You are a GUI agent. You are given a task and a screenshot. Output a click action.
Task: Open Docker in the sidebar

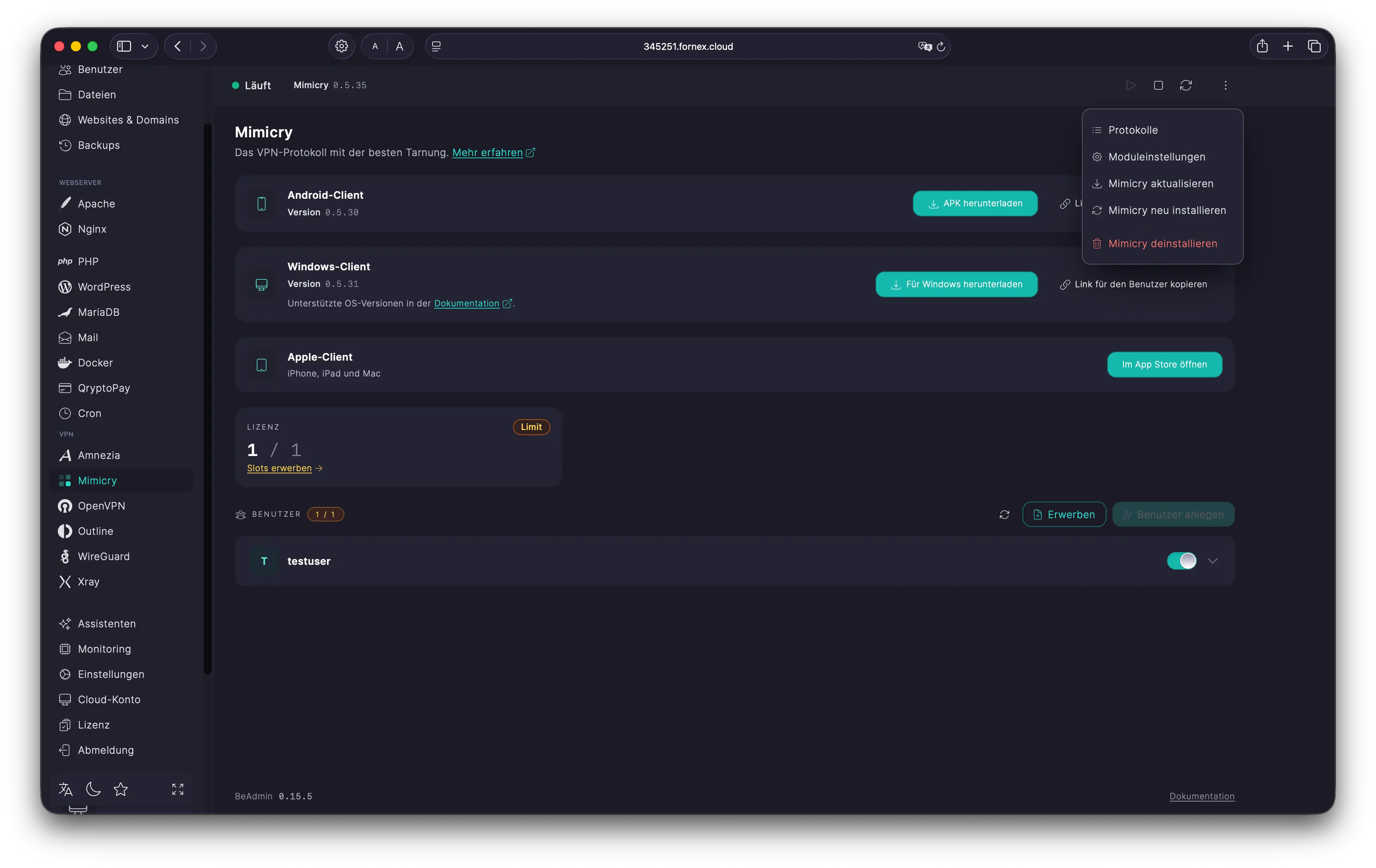pyautogui.click(x=85, y=363)
